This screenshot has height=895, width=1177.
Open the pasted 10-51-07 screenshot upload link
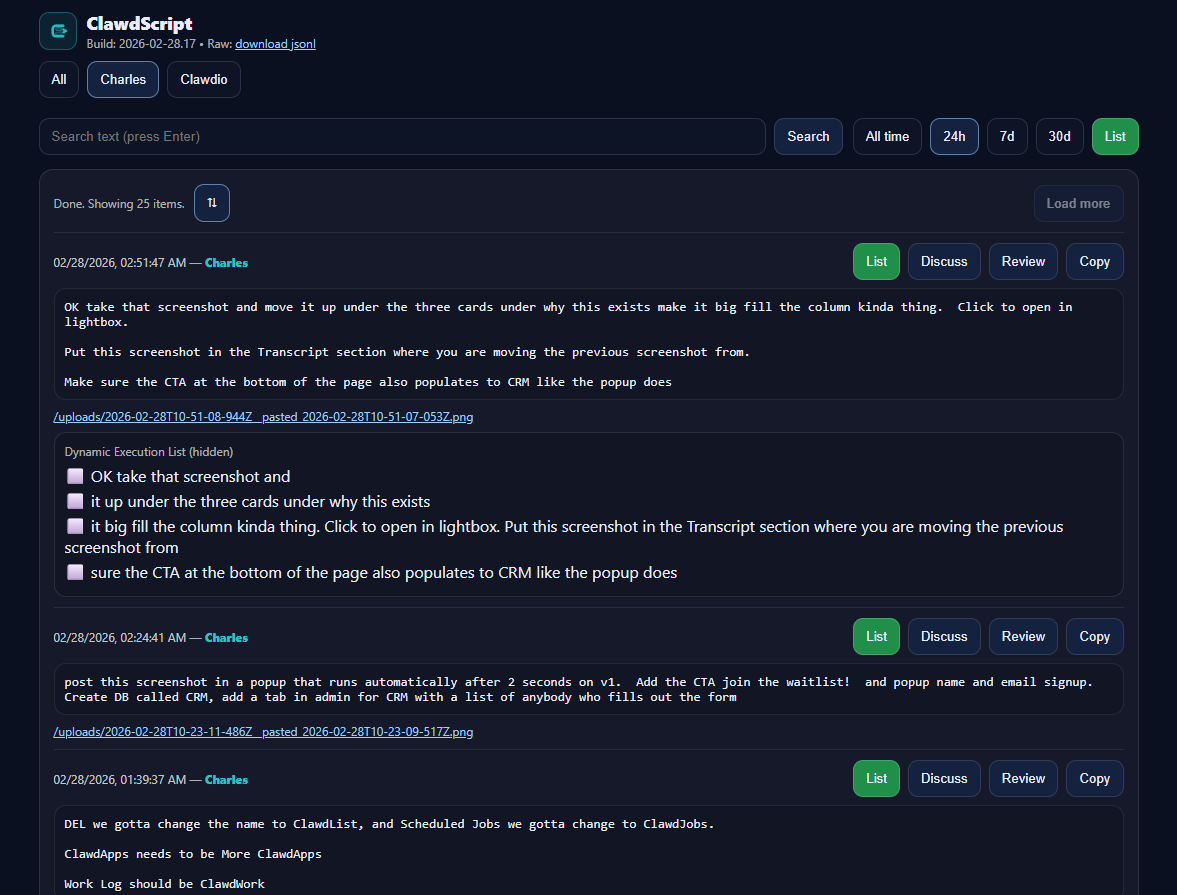[x=263, y=417]
